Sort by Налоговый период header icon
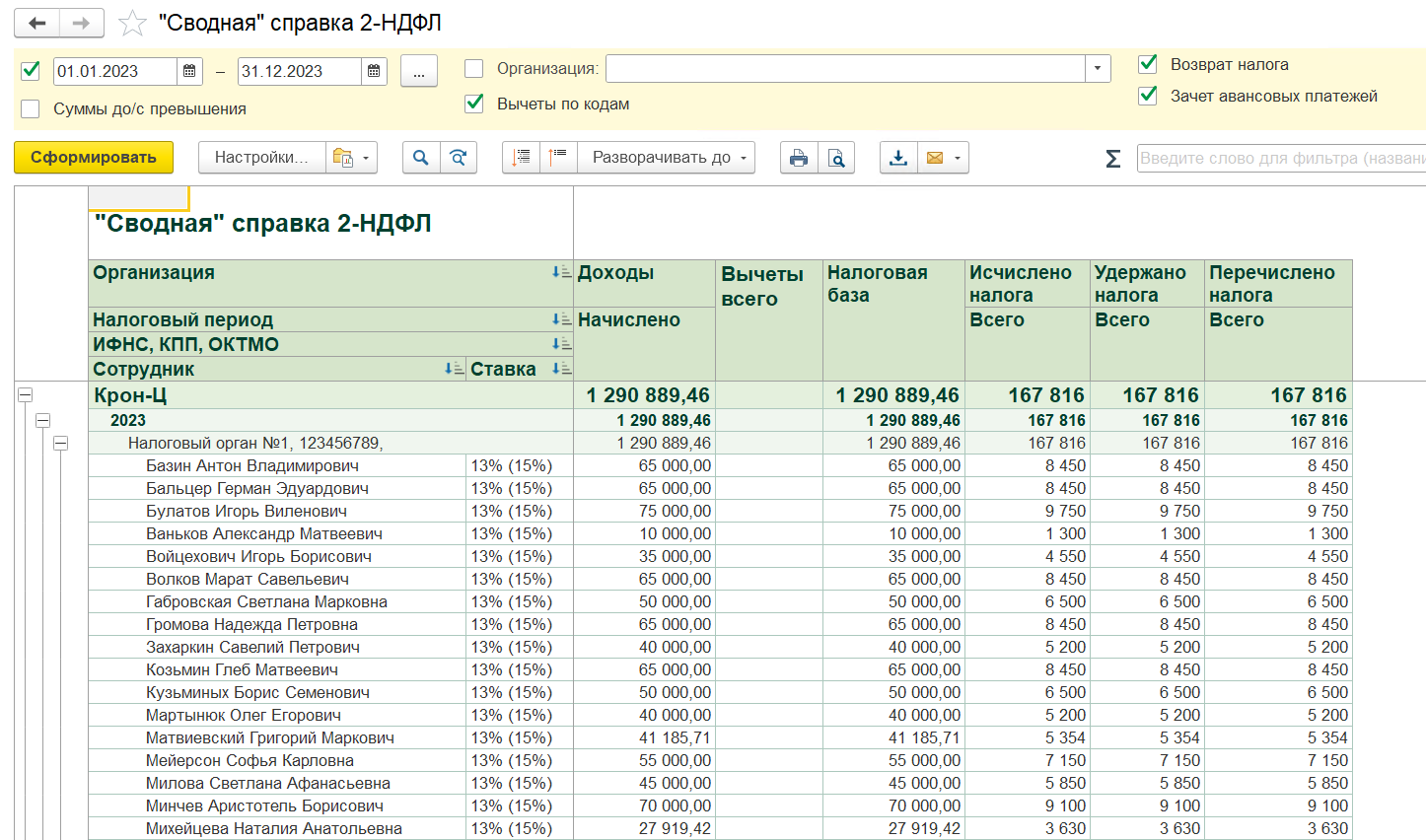Image resolution: width=1426 pixels, height=840 pixels. 561,319
